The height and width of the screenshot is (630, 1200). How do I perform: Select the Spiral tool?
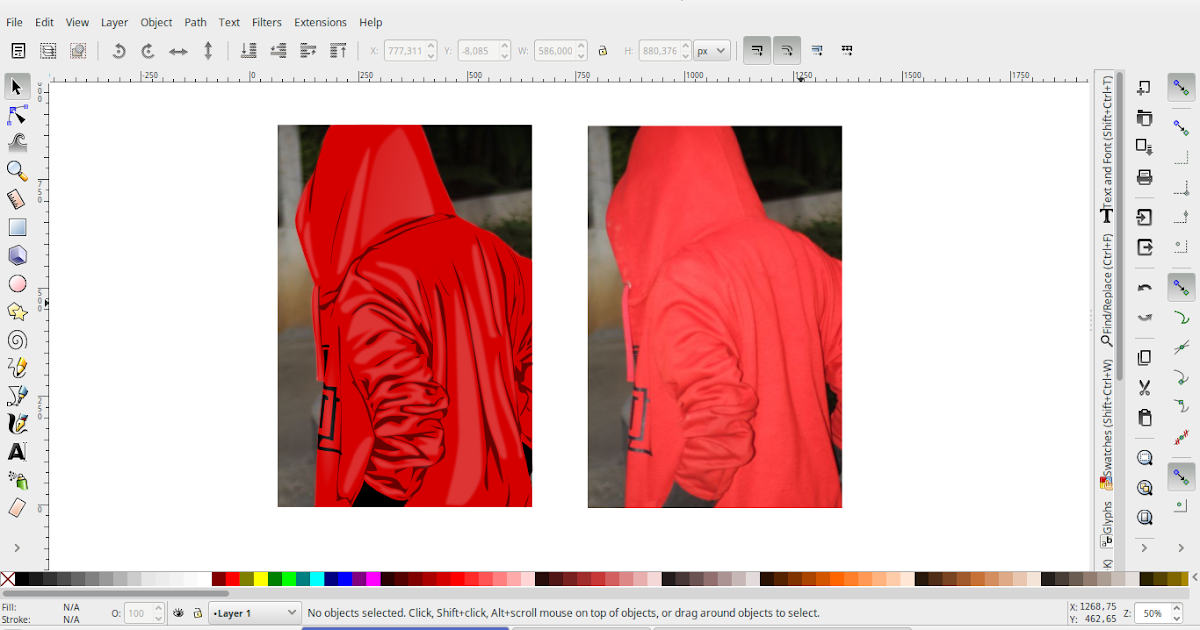[x=17, y=339]
